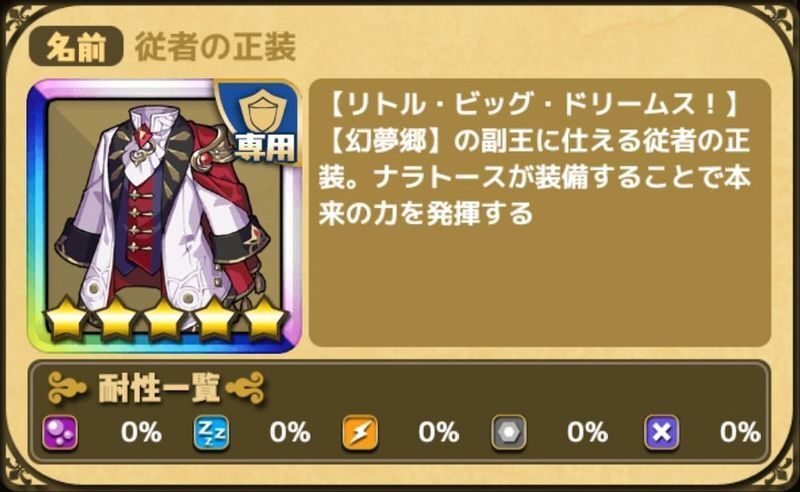The image size is (800, 492).
Task: Select the white and red coat equipment thumbnail
Action: click(x=164, y=216)
